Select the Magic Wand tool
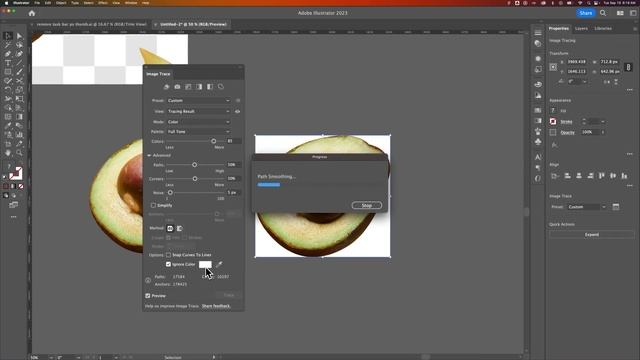Screen dimensions: 640x360 8,45
